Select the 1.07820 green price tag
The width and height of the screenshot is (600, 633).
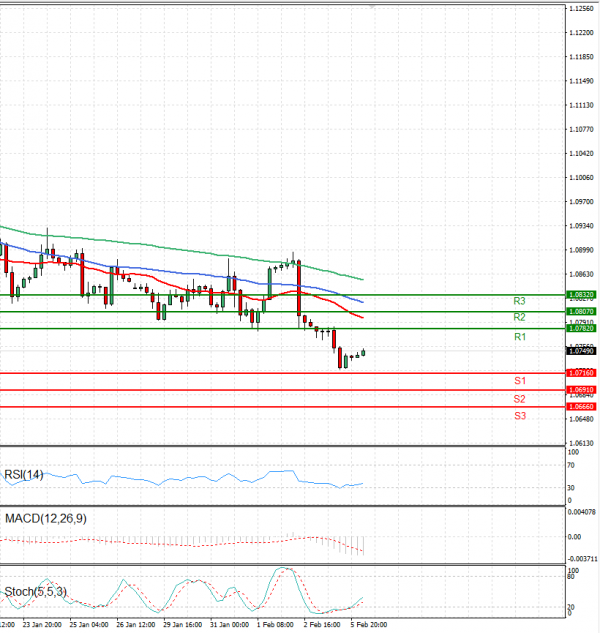(581, 329)
